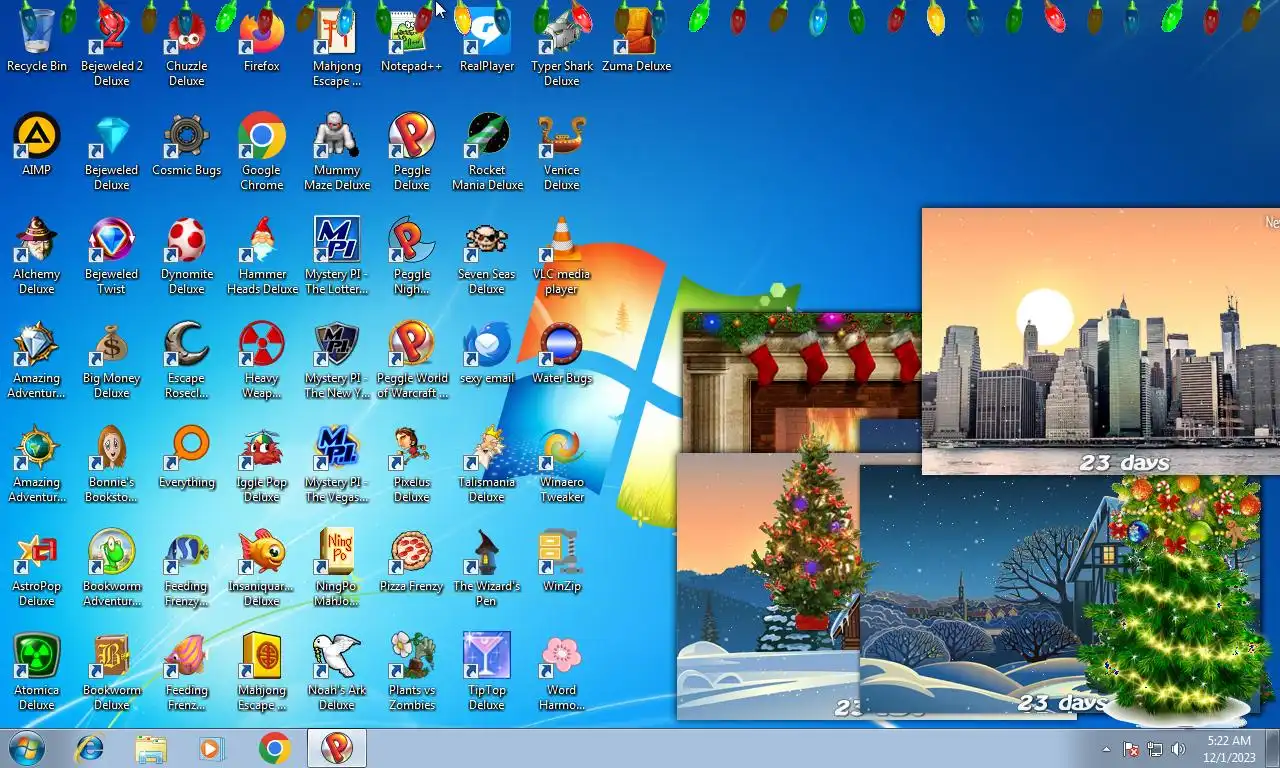The height and width of the screenshot is (768, 1280).
Task: Select the Atomica Deluxe icon
Action: [37, 671]
